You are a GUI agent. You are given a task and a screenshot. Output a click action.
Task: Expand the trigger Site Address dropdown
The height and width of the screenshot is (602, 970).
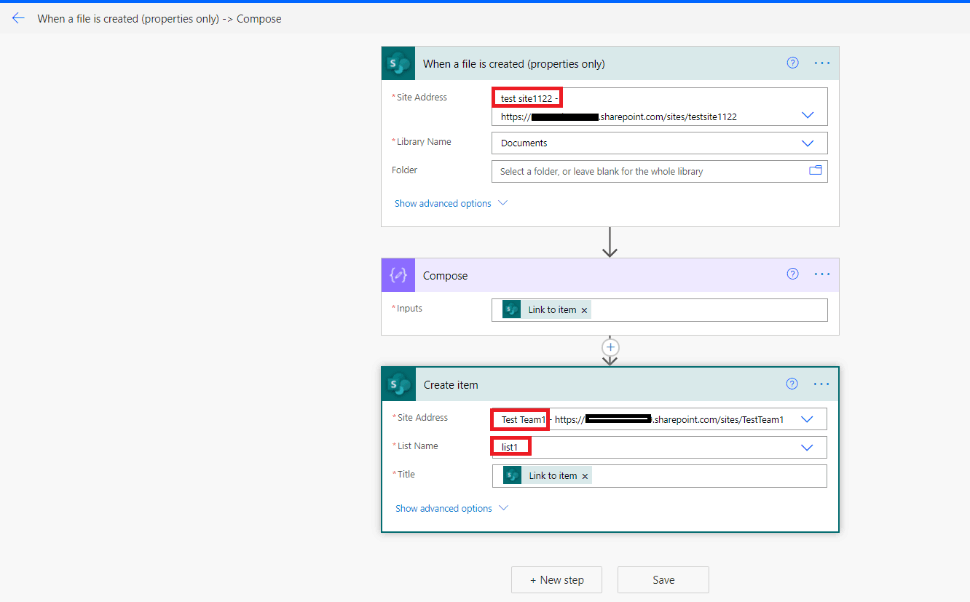tap(807, 115)
